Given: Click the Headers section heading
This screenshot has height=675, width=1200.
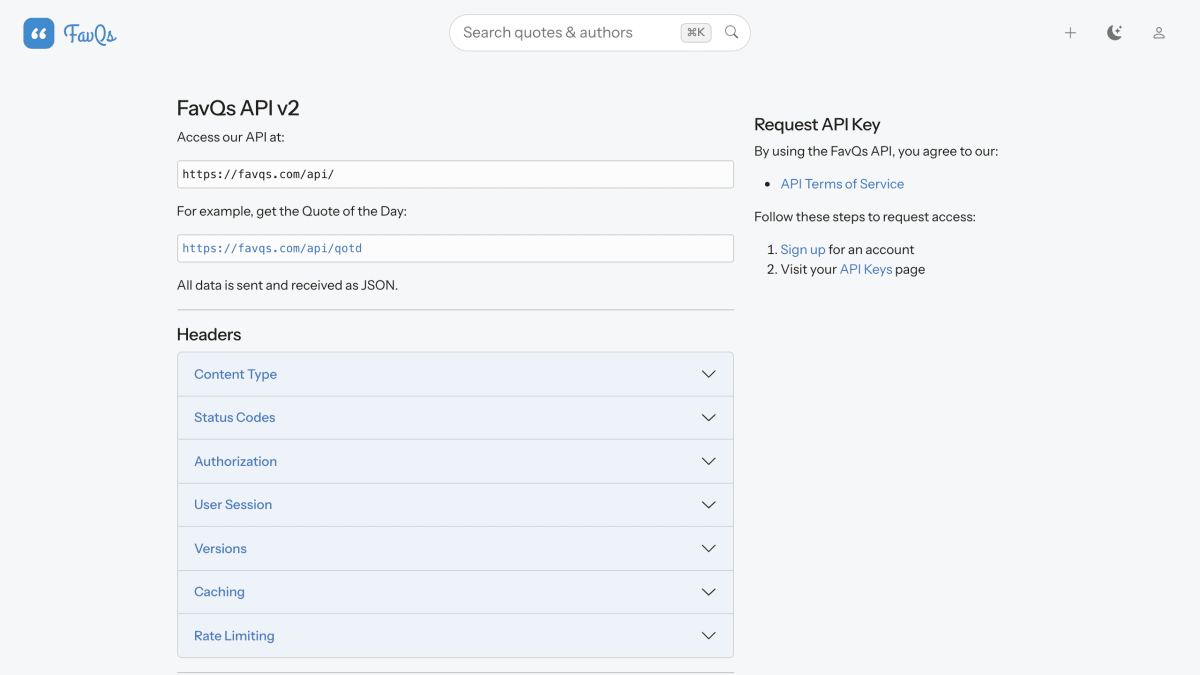Looking at the screenshot, I should pos(209,335).
